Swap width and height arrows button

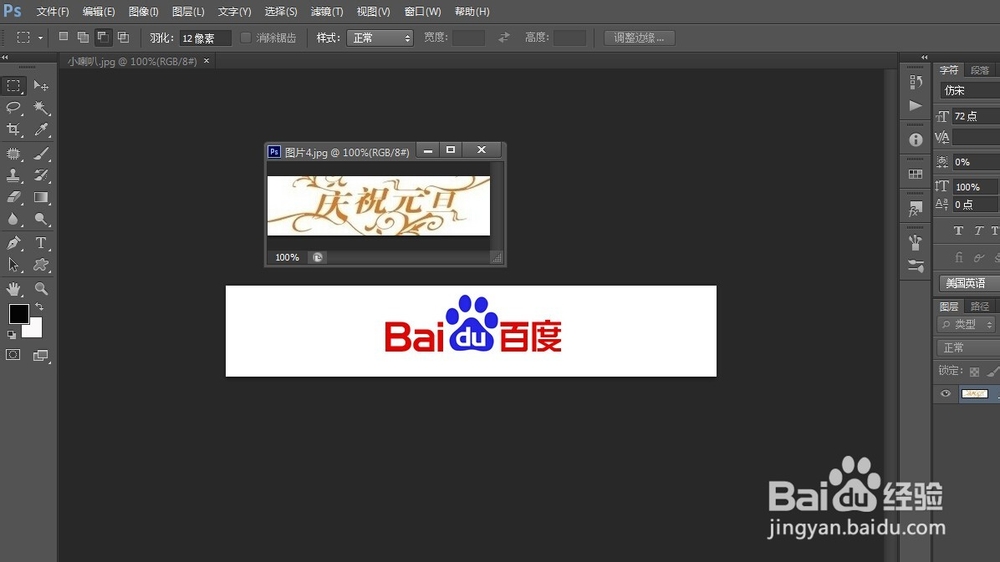point(504,38)
